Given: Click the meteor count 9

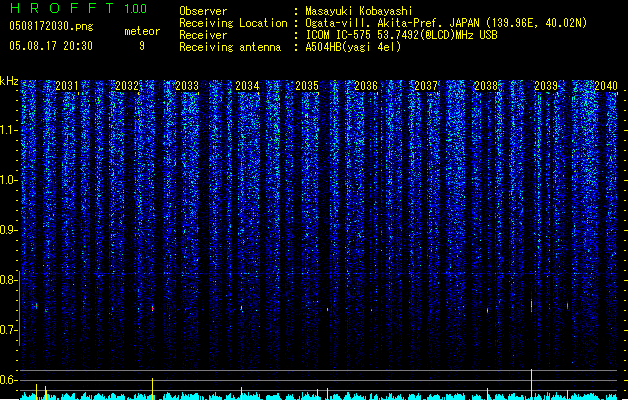Looking at the screenshot, I should pyautogui.click(x=142, y=46).
